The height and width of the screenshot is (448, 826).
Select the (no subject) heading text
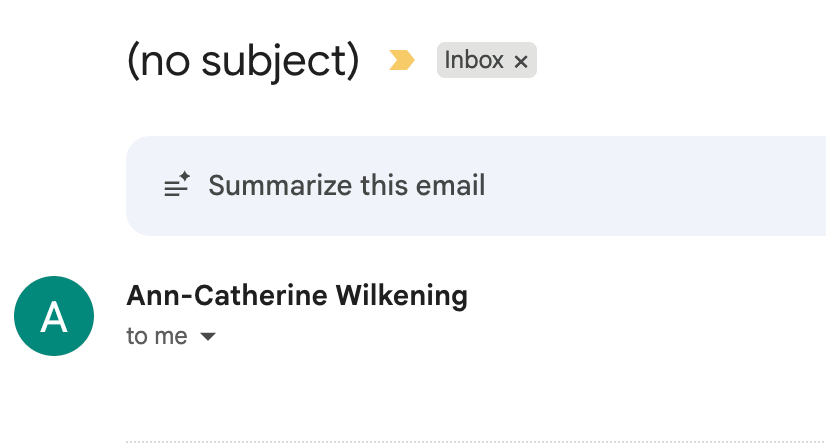(242, 62)
